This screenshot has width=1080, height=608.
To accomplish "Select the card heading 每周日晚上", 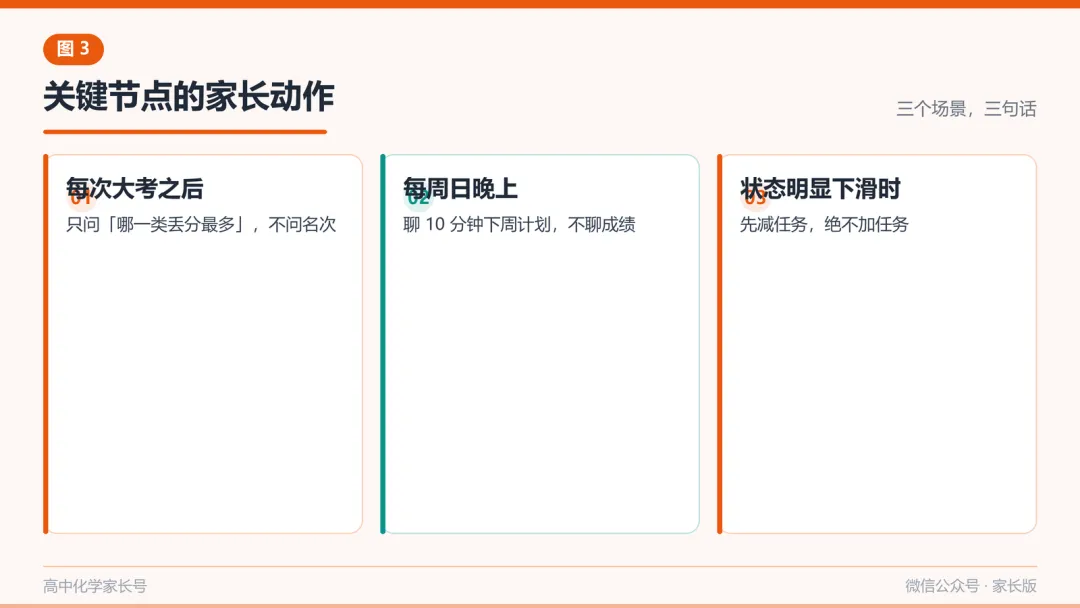I will (x=460, y=189).
